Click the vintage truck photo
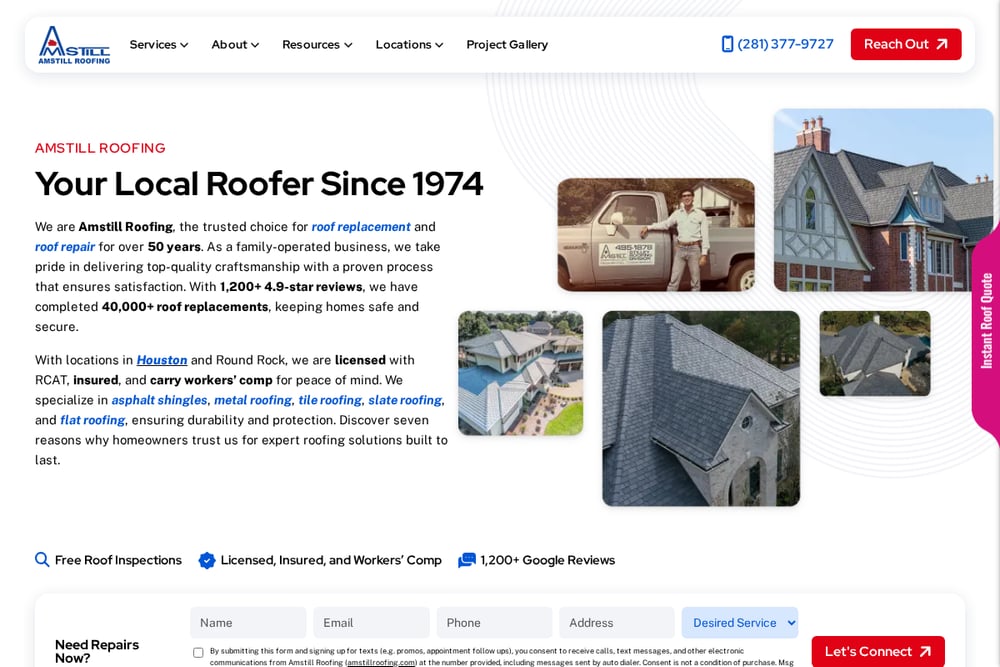Image resolution: width=1000 pixels, height=667 pixels. [x=656, y=235]
